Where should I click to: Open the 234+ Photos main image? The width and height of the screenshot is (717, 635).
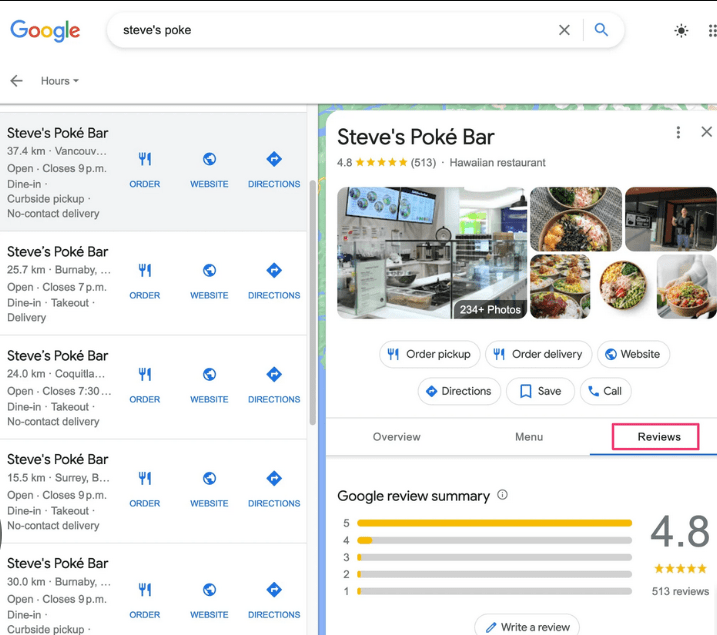(432, 252)
